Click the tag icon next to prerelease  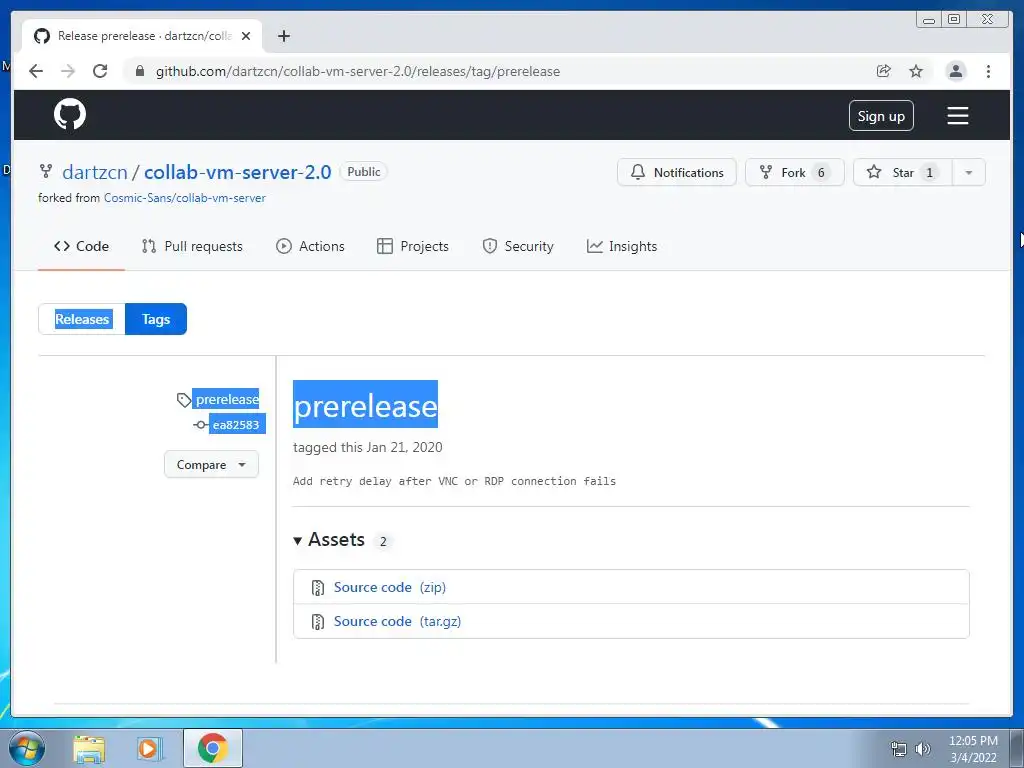pos(184,400)
